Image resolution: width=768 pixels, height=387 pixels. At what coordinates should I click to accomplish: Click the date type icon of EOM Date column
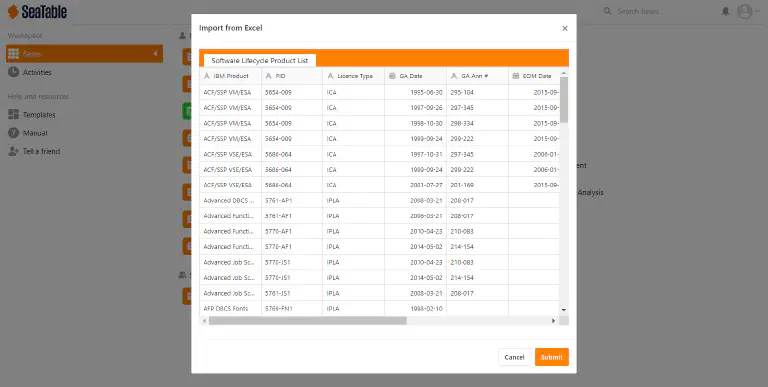(x=515, y=76)
